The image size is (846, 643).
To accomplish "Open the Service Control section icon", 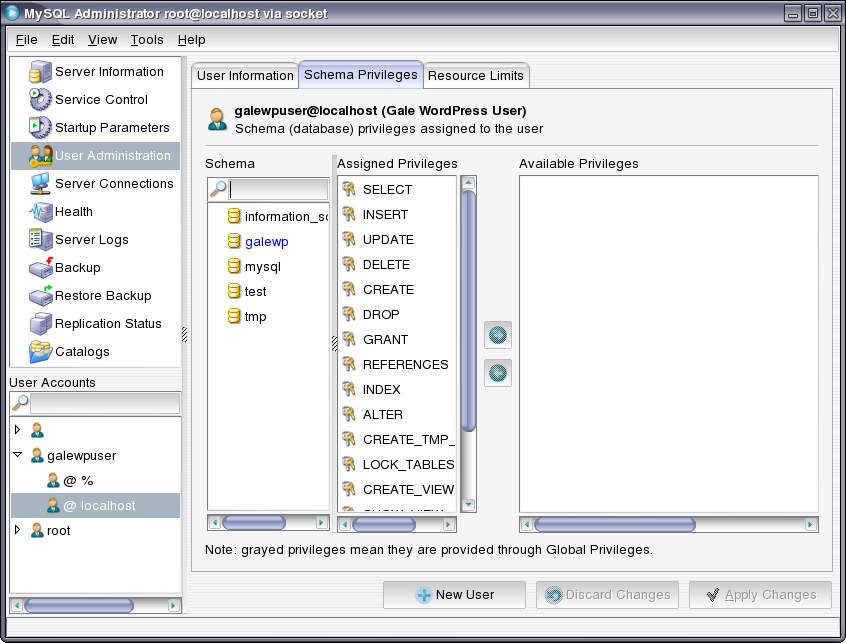I will 40,100.
